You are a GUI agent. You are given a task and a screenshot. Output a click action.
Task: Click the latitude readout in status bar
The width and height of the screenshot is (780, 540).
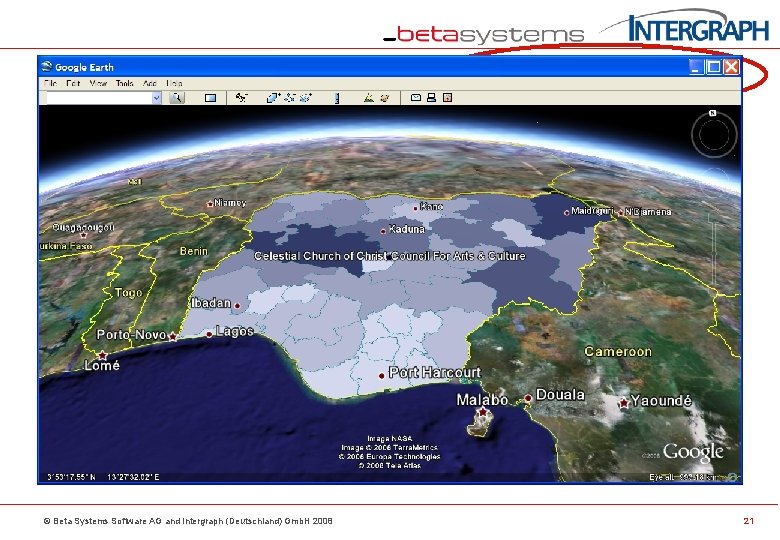pyautogui.click(x=72, y=477)
